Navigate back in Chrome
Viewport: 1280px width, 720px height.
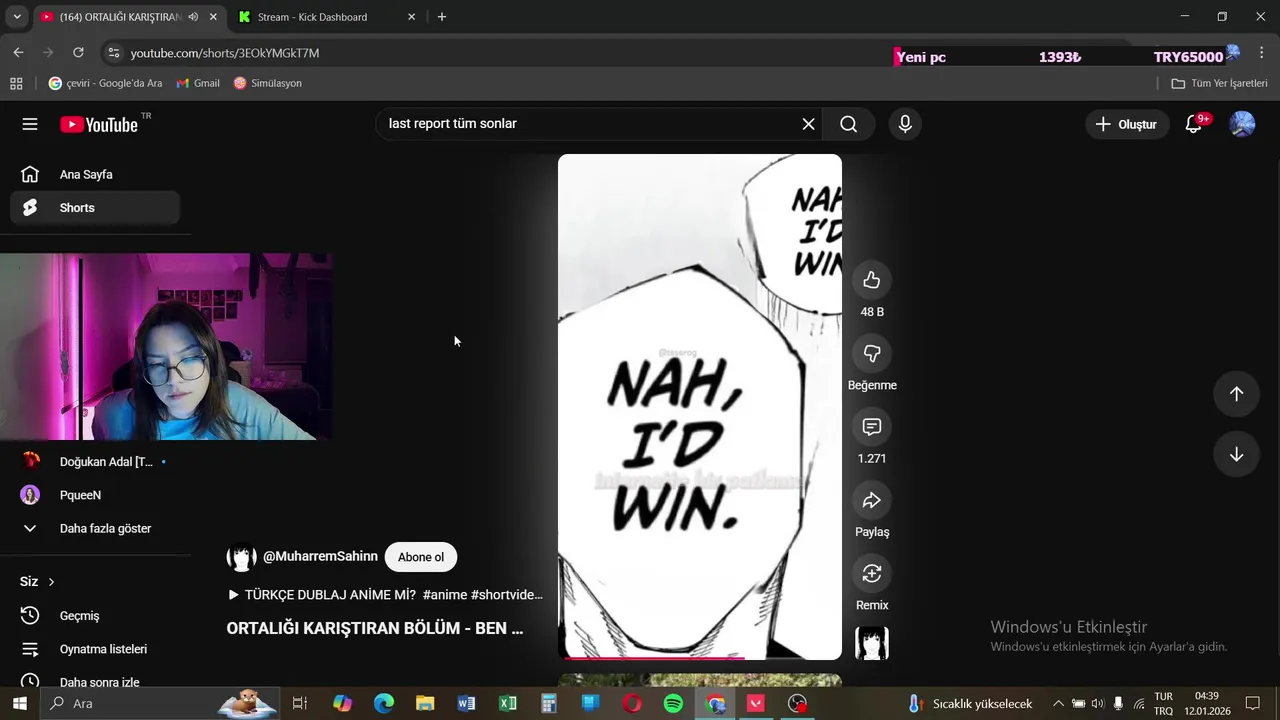coord(18,53)
